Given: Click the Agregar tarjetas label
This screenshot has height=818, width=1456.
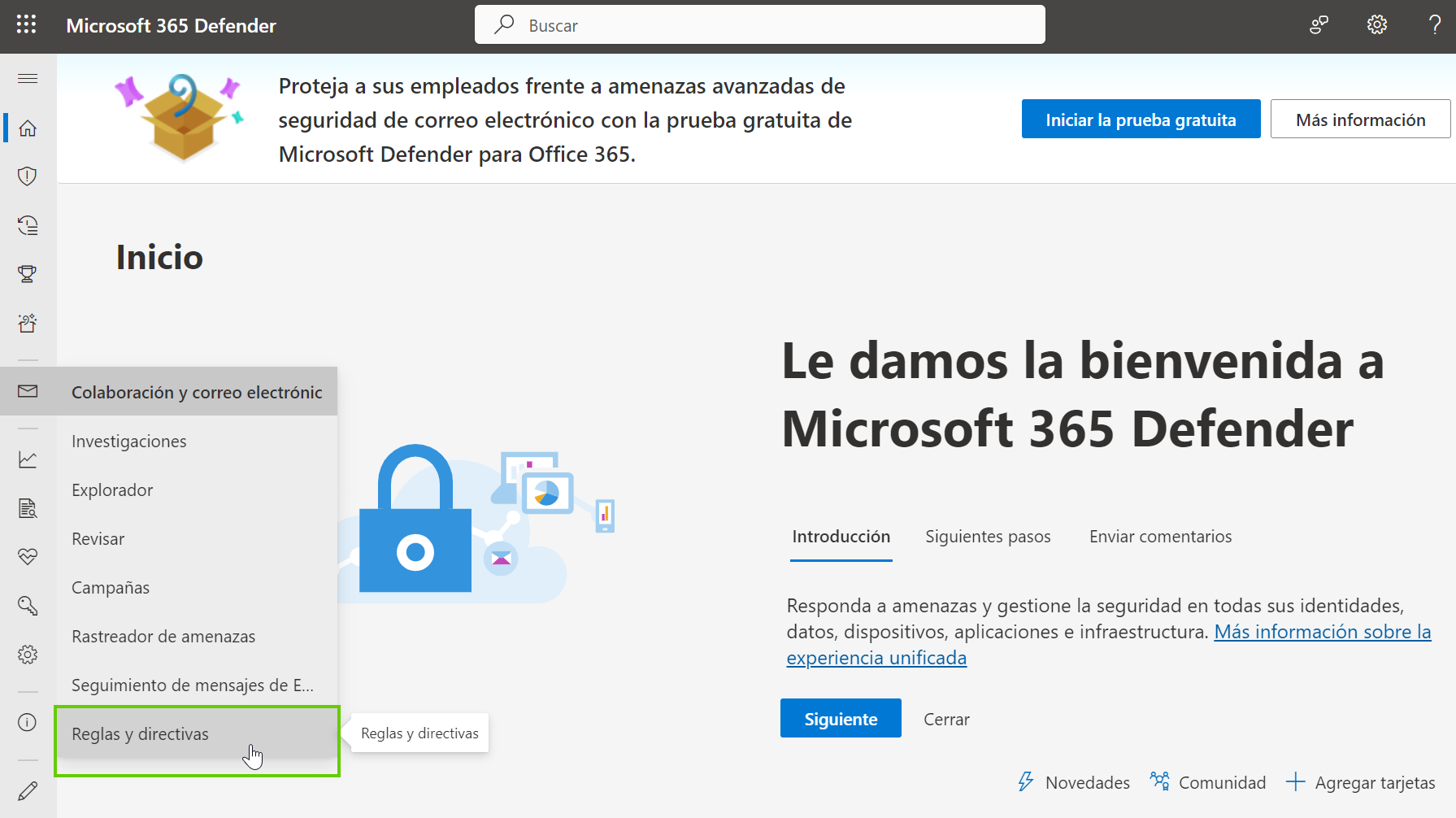Looking at the screenshot, I should (1375, 782).
